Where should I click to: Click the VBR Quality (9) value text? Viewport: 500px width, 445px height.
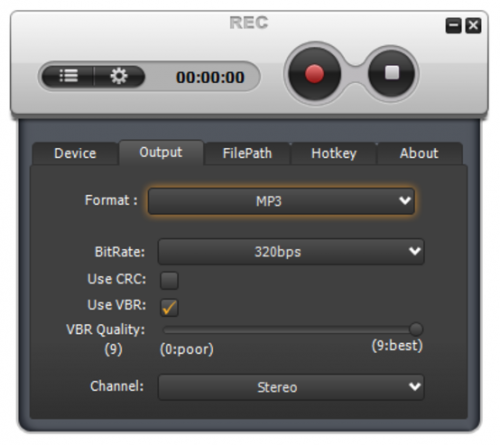113,349
